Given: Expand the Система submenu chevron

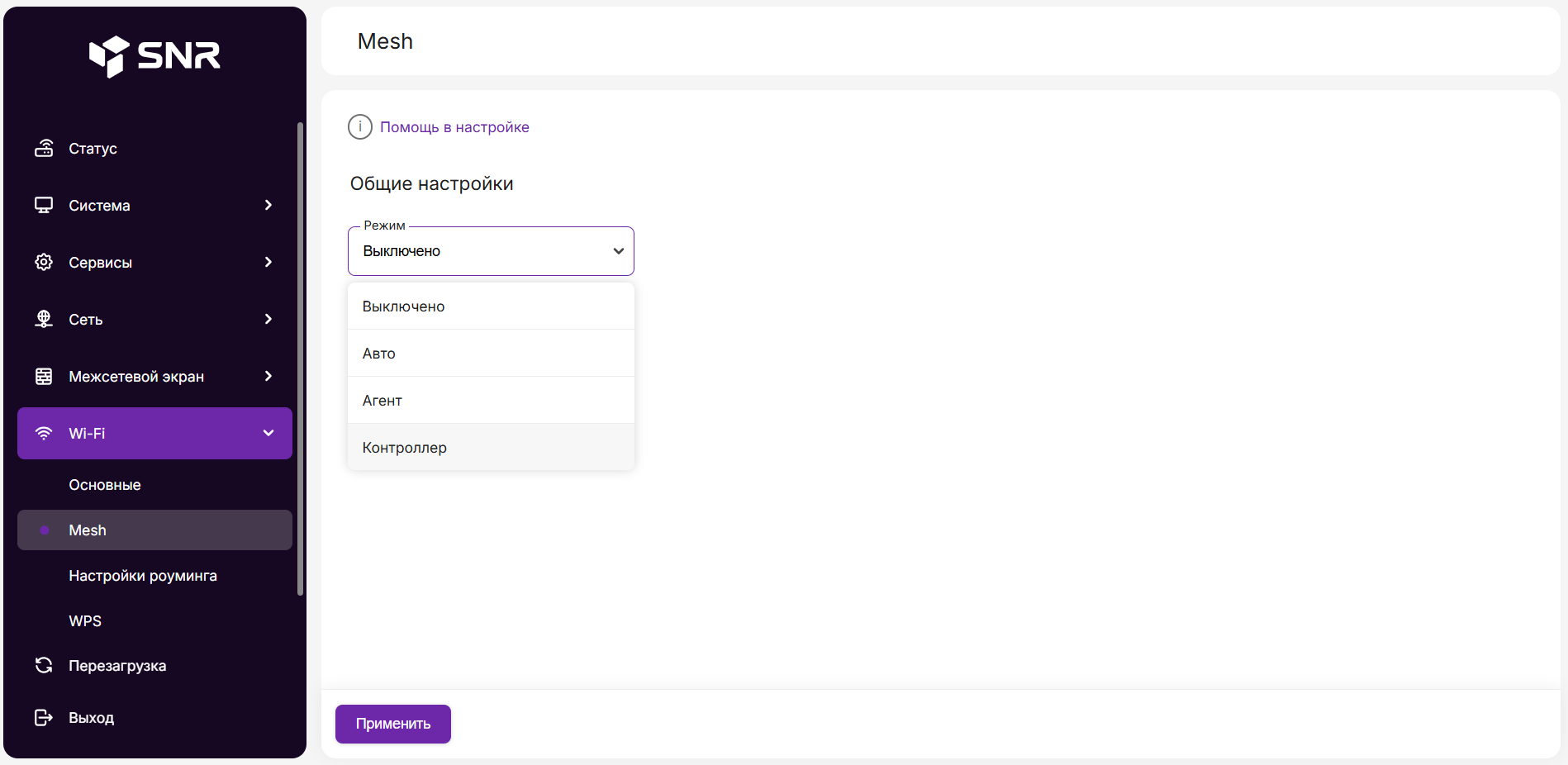Looking at the screenshot, I should [x=268, y=206].
